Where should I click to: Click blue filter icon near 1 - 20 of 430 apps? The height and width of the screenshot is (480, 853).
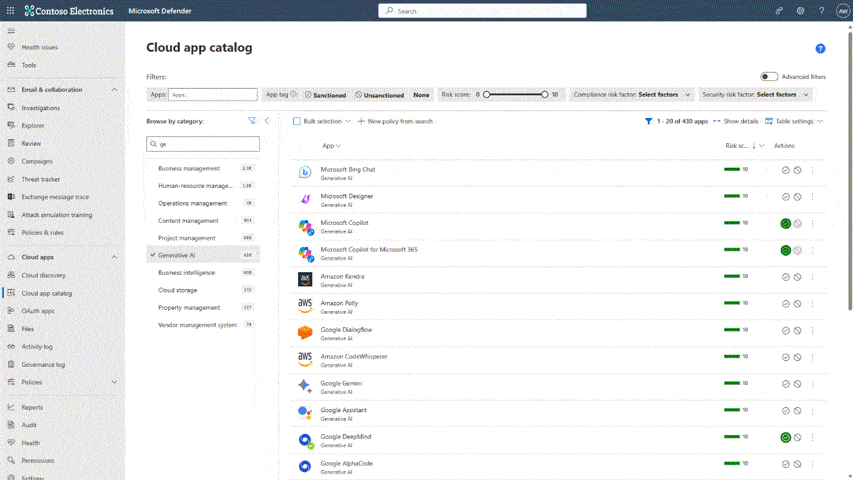[648, 121]
